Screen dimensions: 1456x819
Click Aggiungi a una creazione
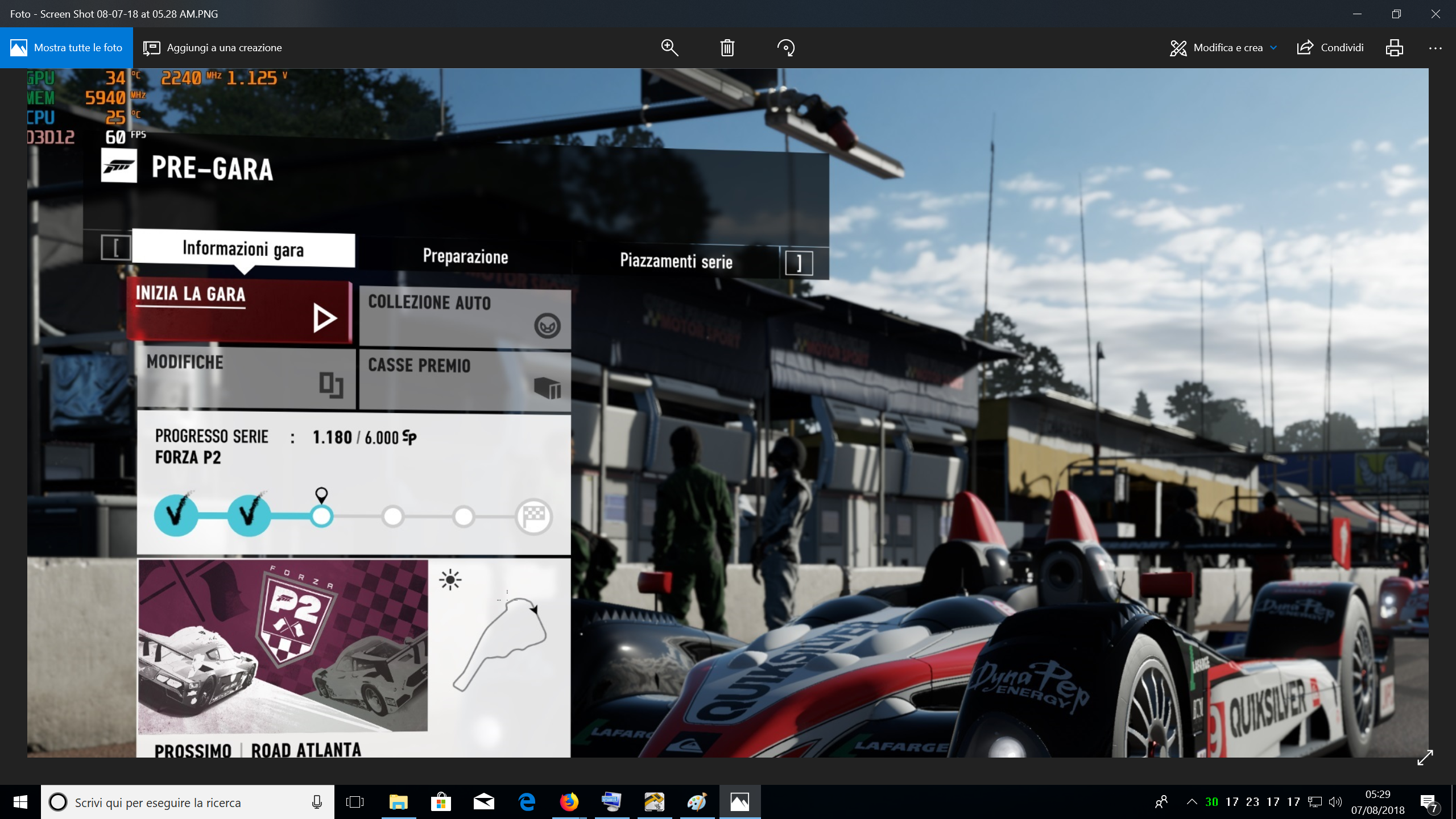coord(213,48)
